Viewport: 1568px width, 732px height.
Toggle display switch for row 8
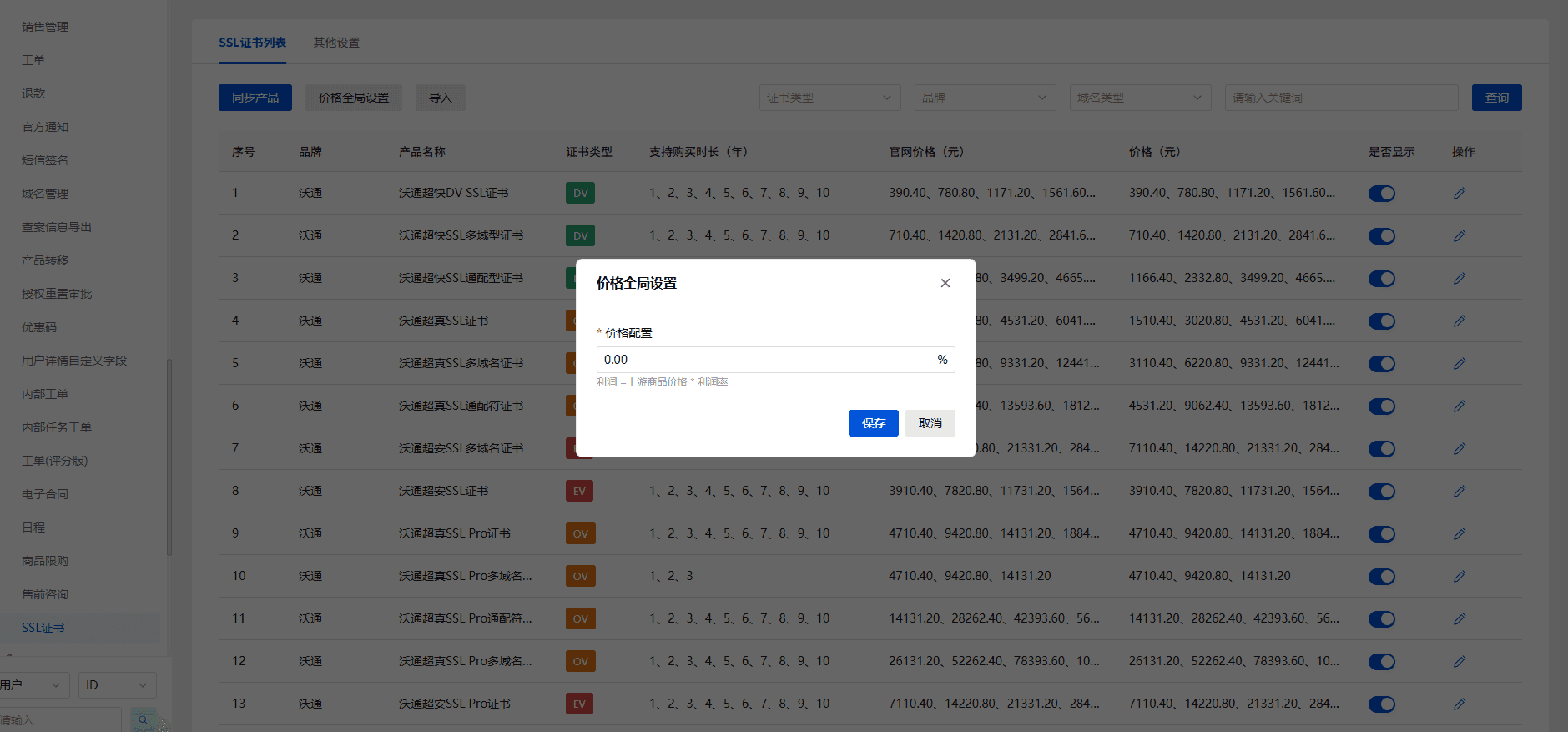[x=1382, y=492]
